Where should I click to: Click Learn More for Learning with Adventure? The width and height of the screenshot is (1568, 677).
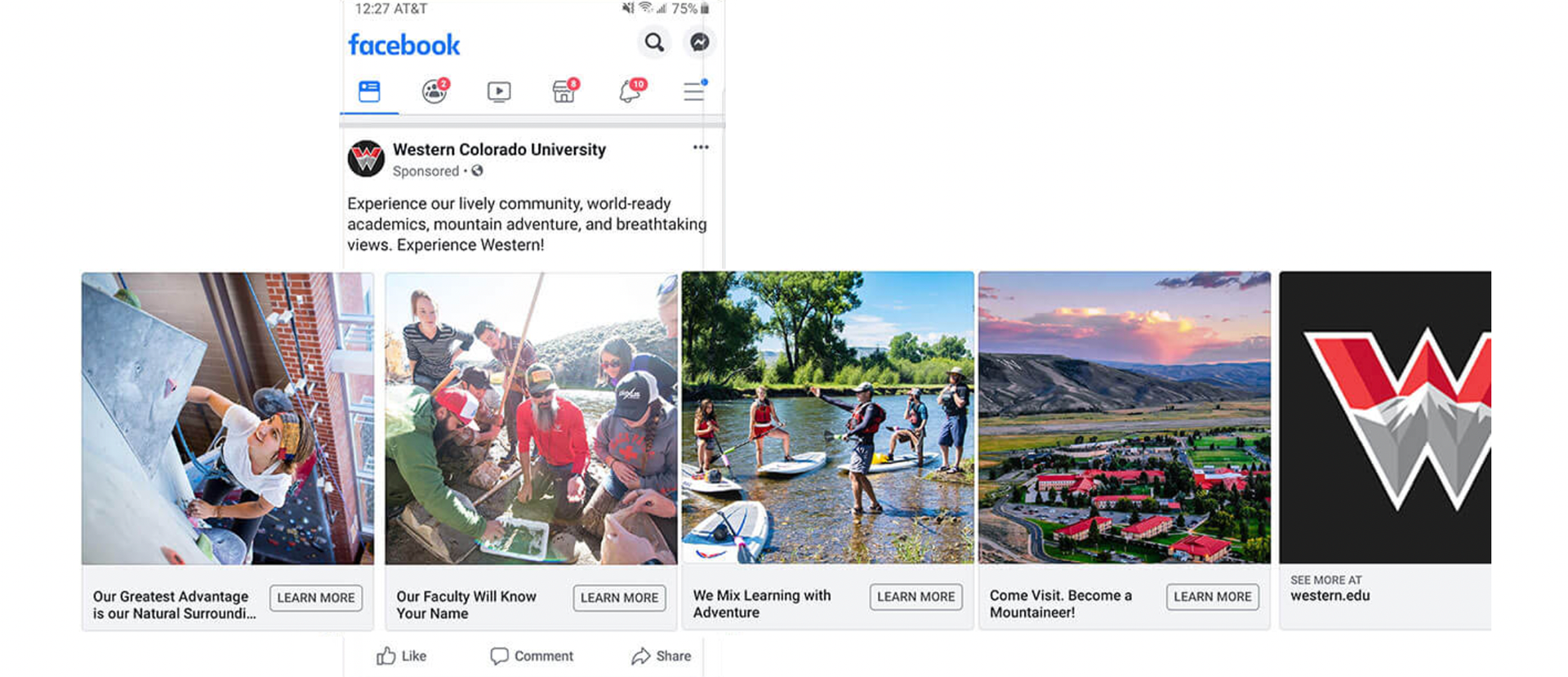(915, 597)
